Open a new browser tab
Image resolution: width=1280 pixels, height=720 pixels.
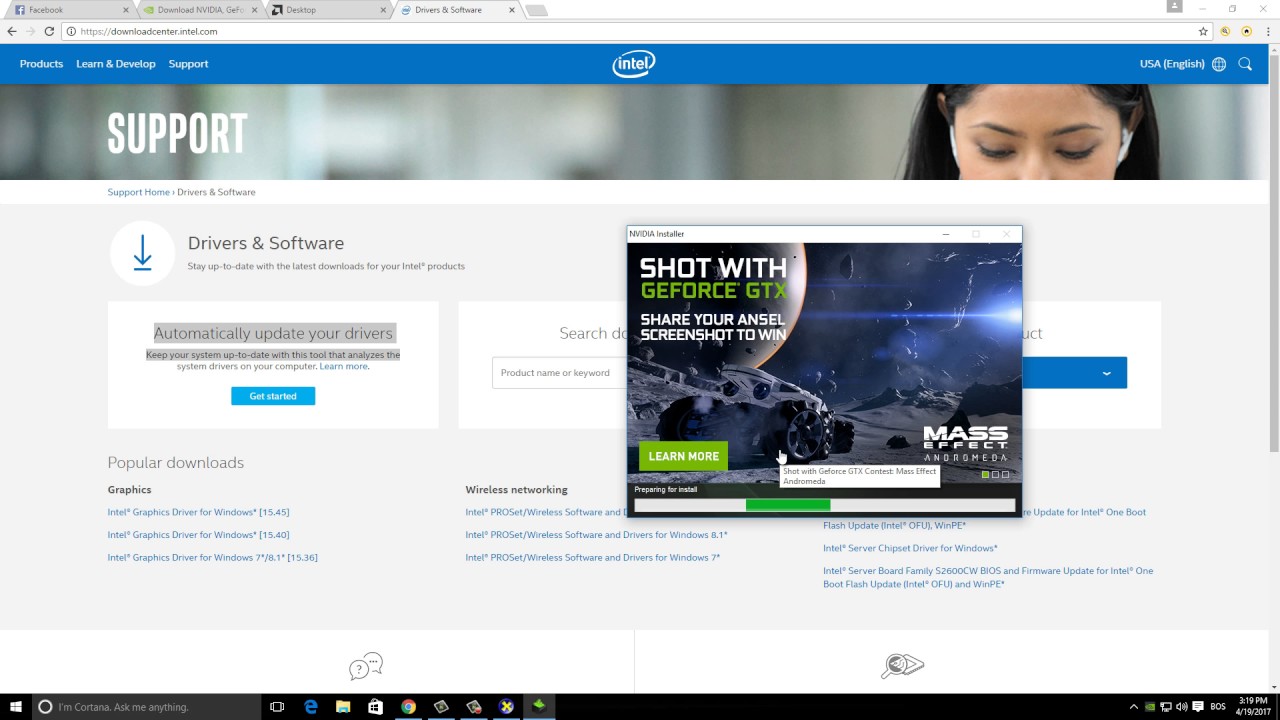536,10
